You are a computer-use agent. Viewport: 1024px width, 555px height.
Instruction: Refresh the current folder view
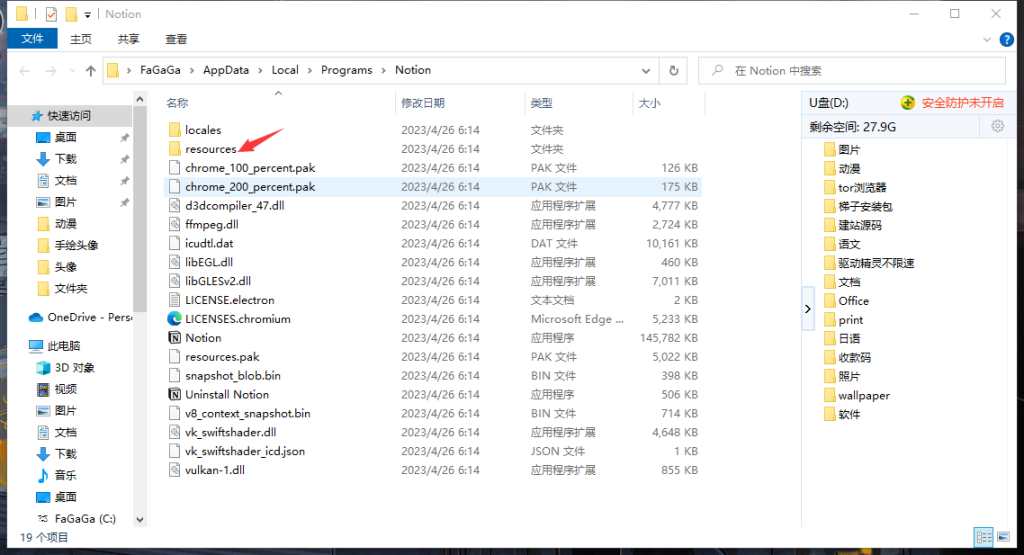pyautogui.click(x=673, y=71)
